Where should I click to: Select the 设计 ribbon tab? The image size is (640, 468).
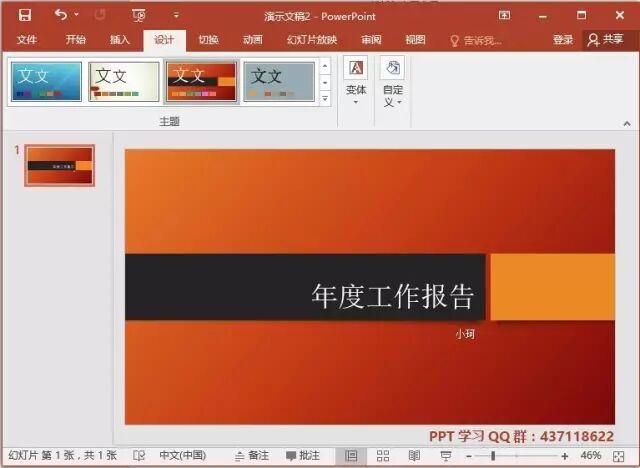pyautogui.click(x=164, y=40)
